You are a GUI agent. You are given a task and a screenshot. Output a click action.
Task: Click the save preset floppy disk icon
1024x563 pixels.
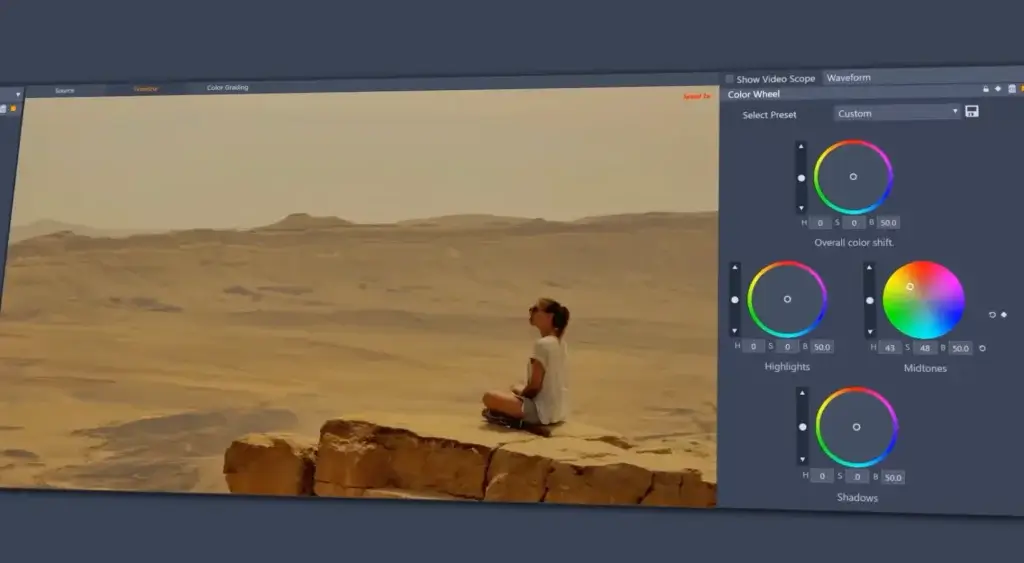pyautogui.click(x=972, y=112)
